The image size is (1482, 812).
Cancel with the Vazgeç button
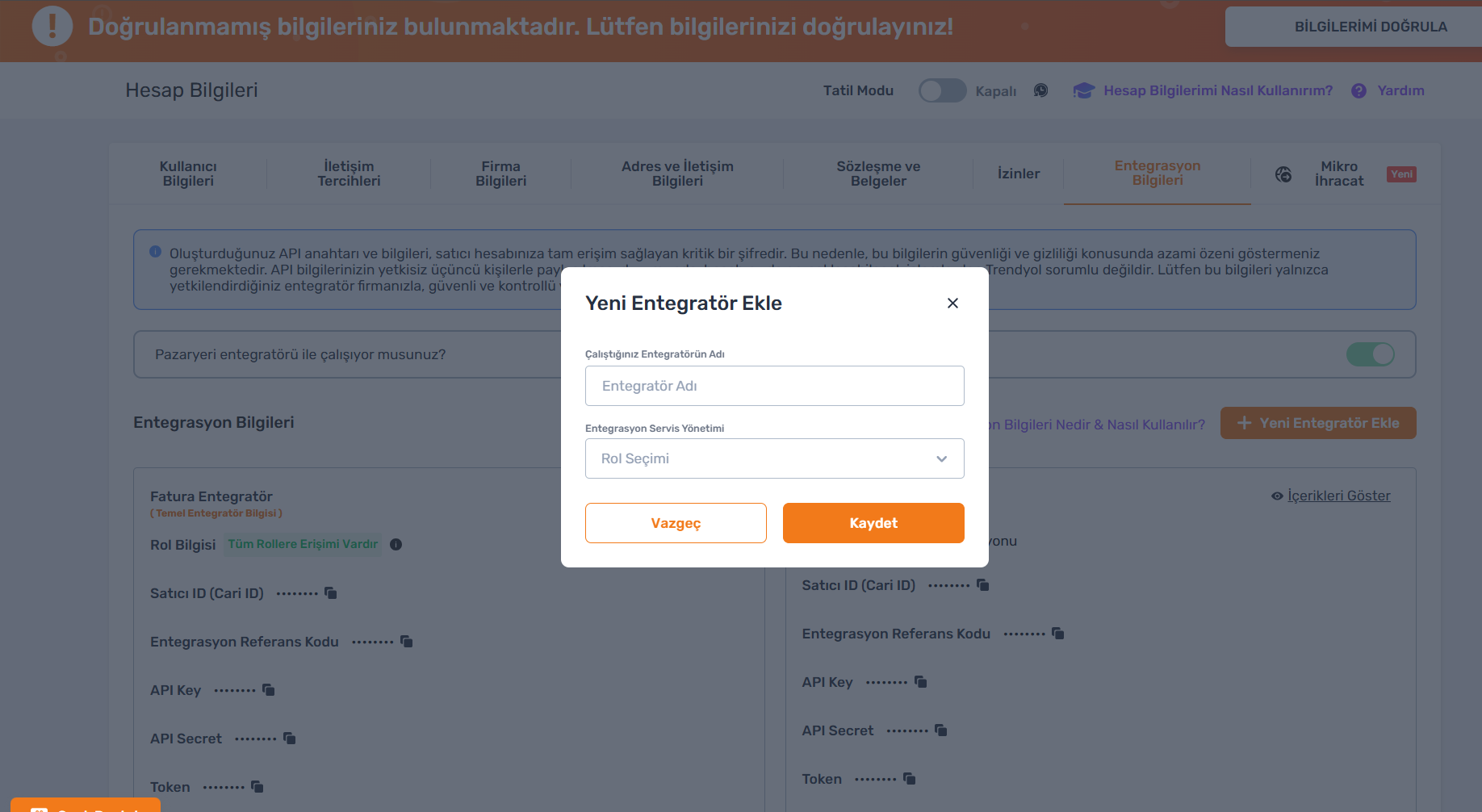(676, 523)
